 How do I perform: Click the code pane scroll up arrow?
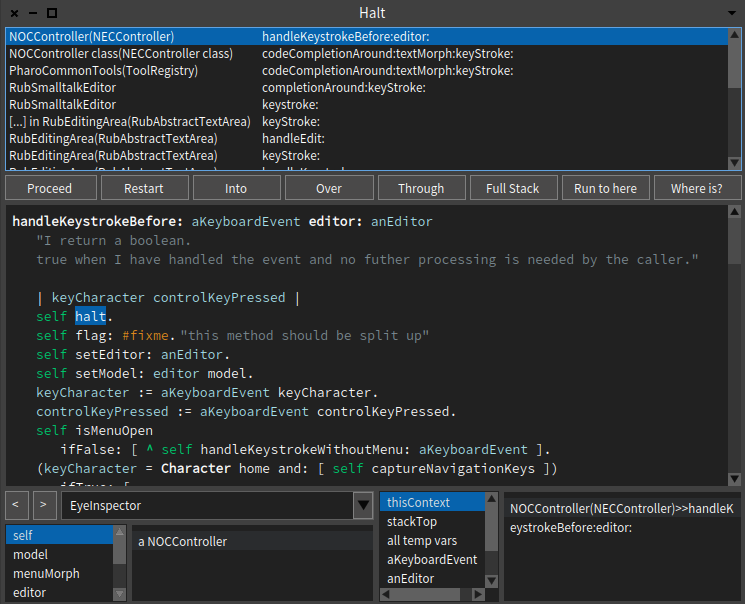tap(734, 211)
